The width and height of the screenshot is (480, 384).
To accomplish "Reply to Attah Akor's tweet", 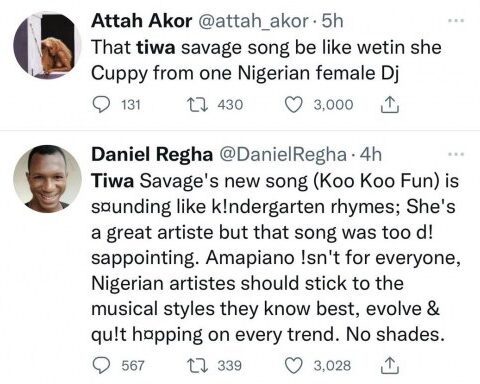I will (x=101, y=105).
